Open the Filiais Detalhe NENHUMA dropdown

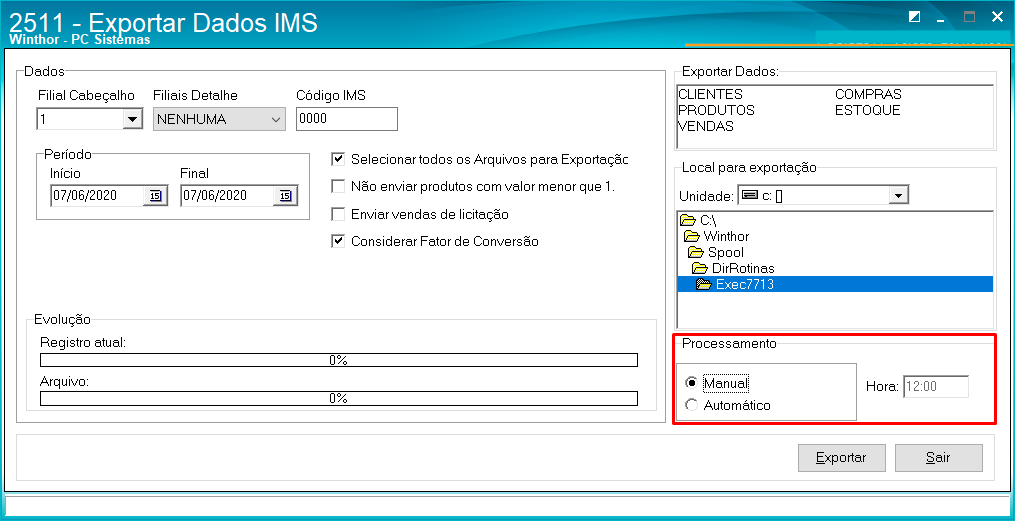click(219, 119)
